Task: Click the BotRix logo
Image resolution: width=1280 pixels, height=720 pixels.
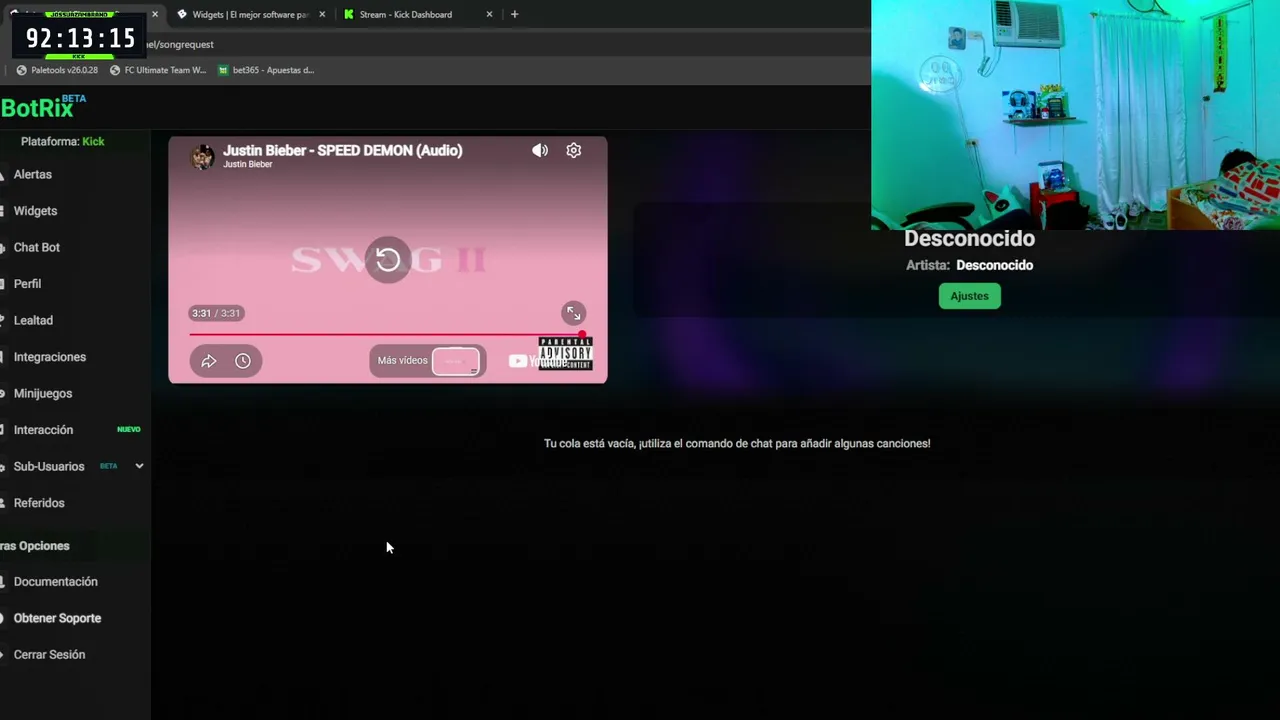Action: tap(44, 107)
